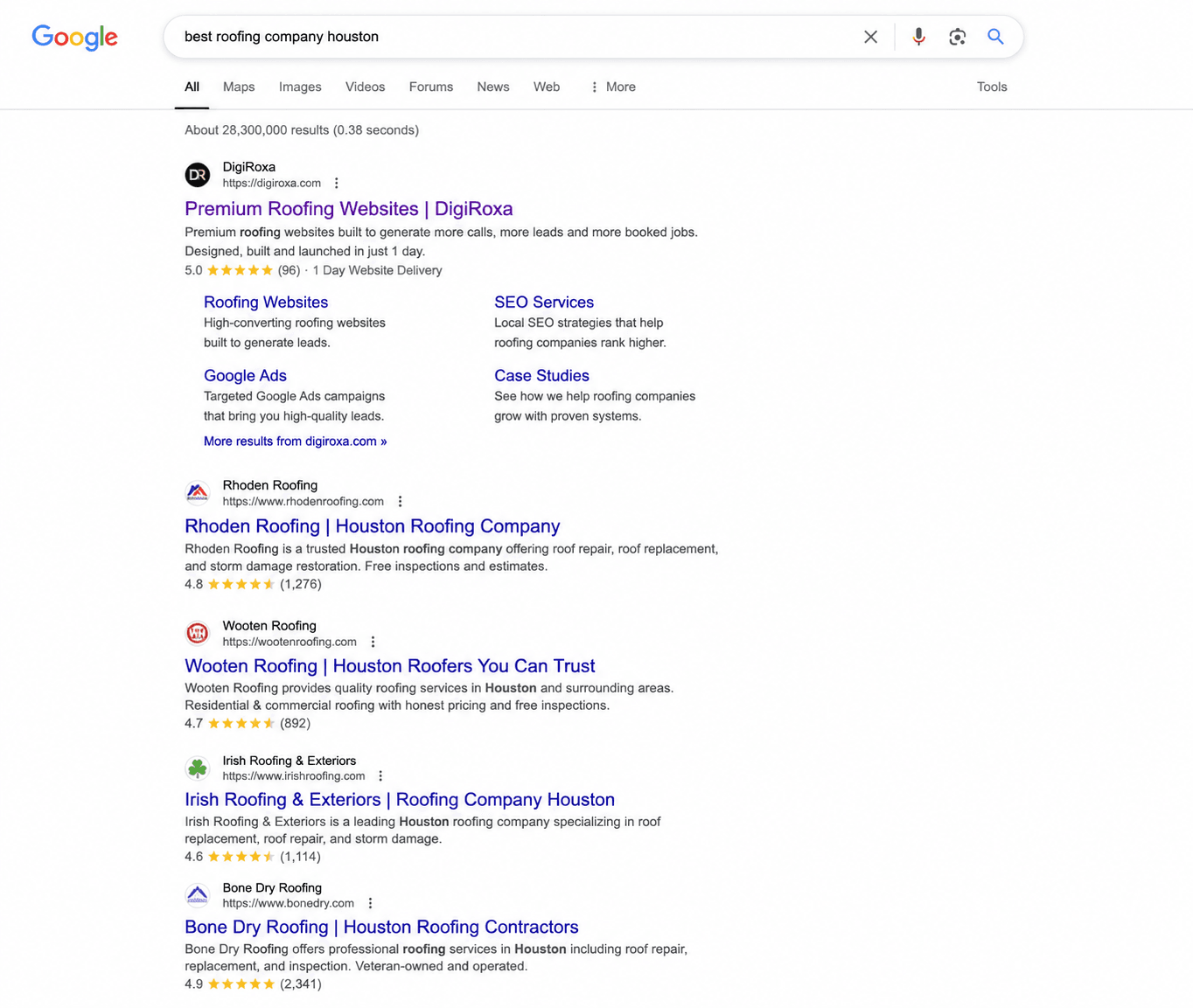The height and width of the screenshot is (1008, 1193).
Task: Open Bone Dry Roofing Houston Contractors result
Action: pos(381,928)
